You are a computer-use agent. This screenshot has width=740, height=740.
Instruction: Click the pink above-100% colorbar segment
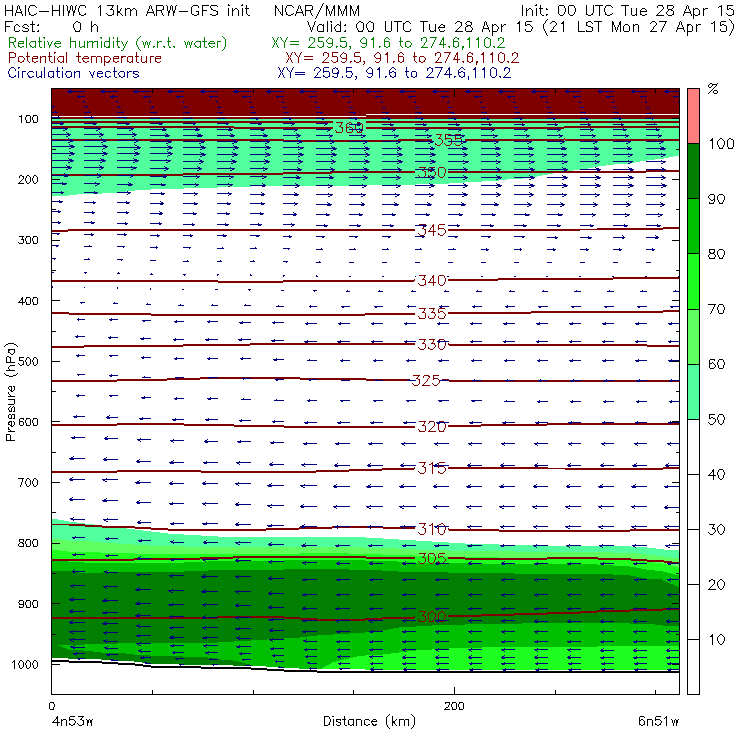pyautogui.click(x=693, y=116)
